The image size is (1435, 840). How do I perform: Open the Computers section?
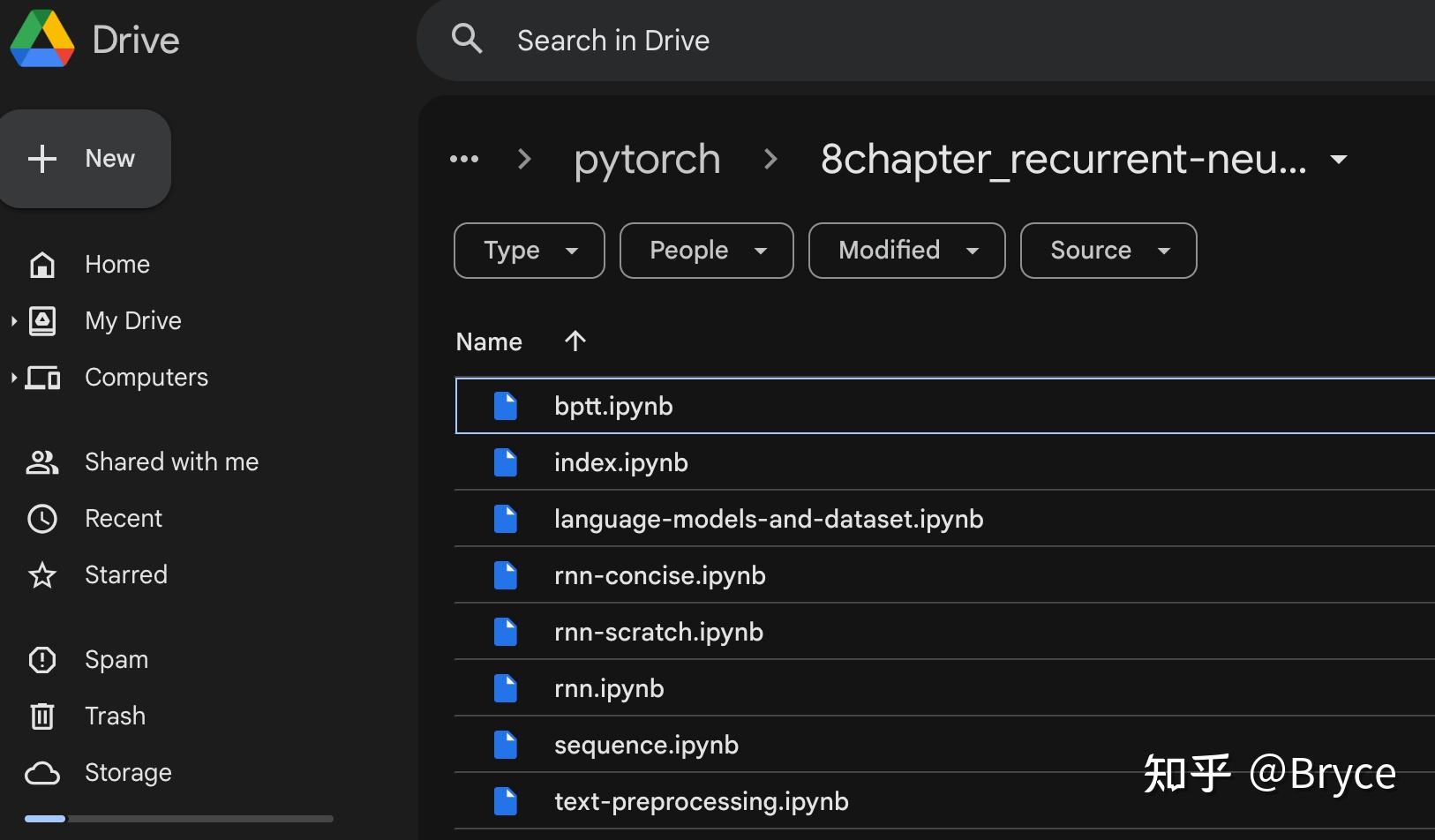coord(146,377)
